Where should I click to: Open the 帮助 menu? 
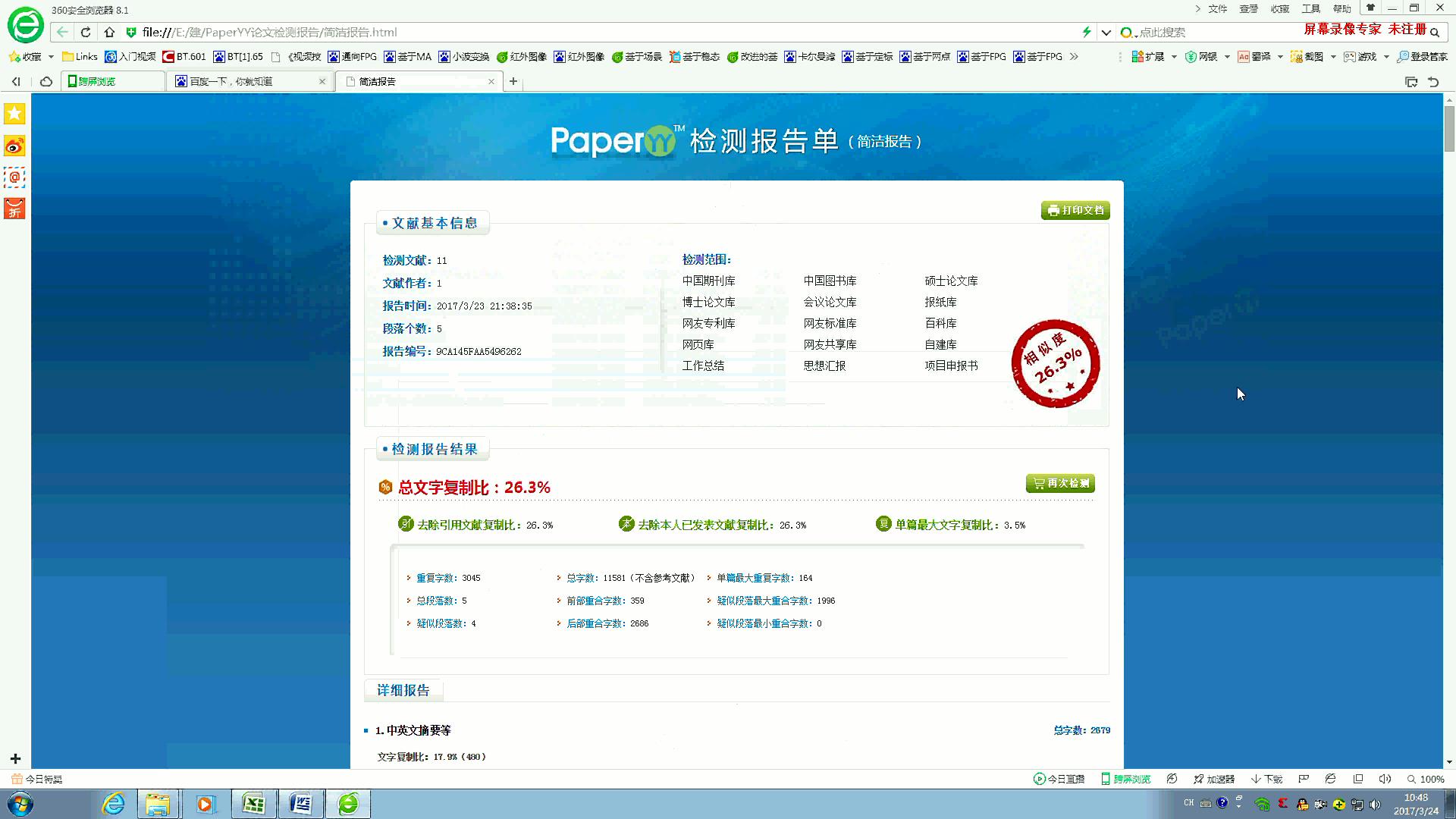1342,8
